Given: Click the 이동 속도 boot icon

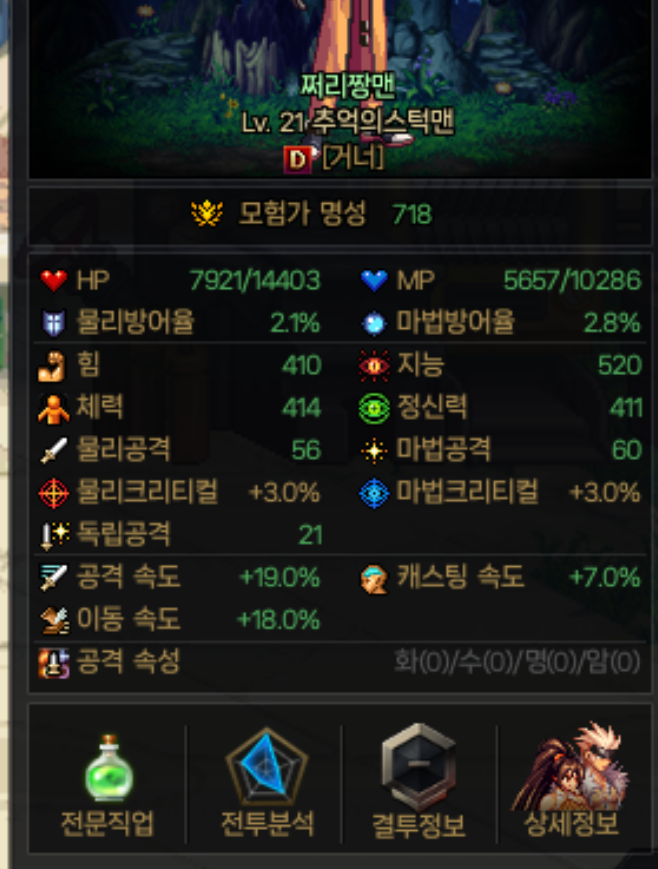Looking at the screenshot, I should [x=55, y=620].
